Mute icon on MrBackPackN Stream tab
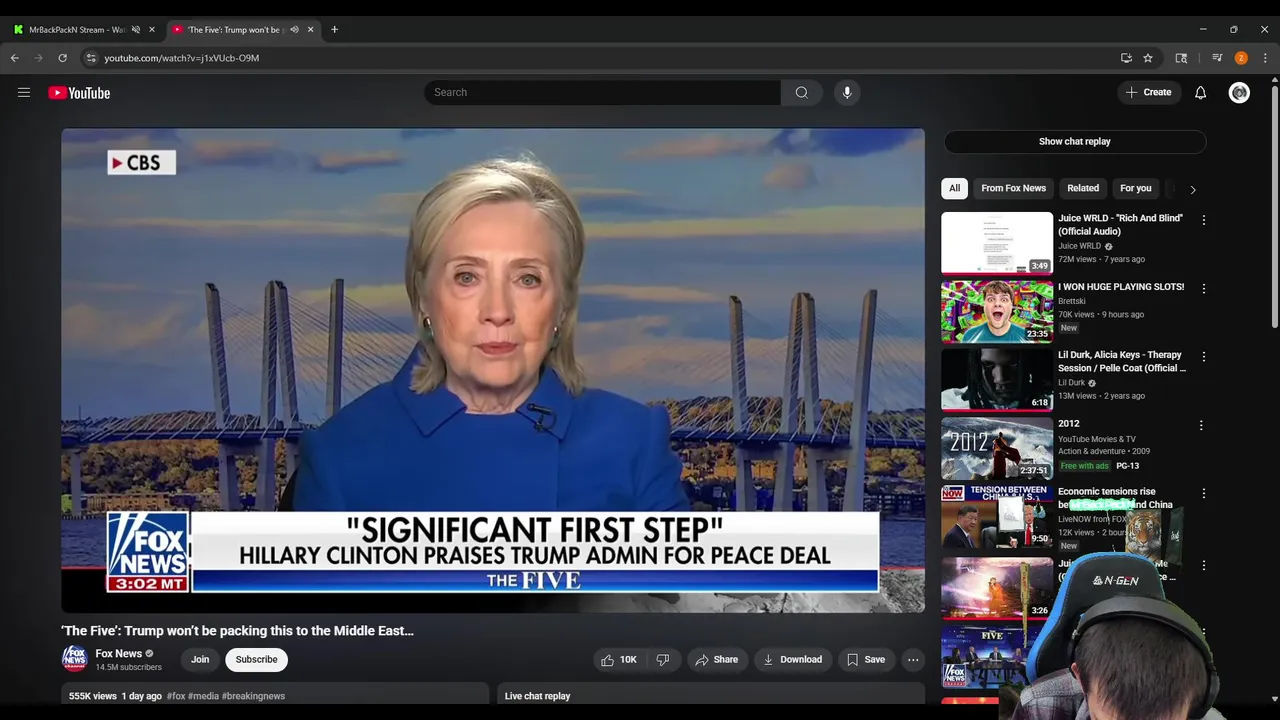This screenshot has width=1280, height=720. 136,30
